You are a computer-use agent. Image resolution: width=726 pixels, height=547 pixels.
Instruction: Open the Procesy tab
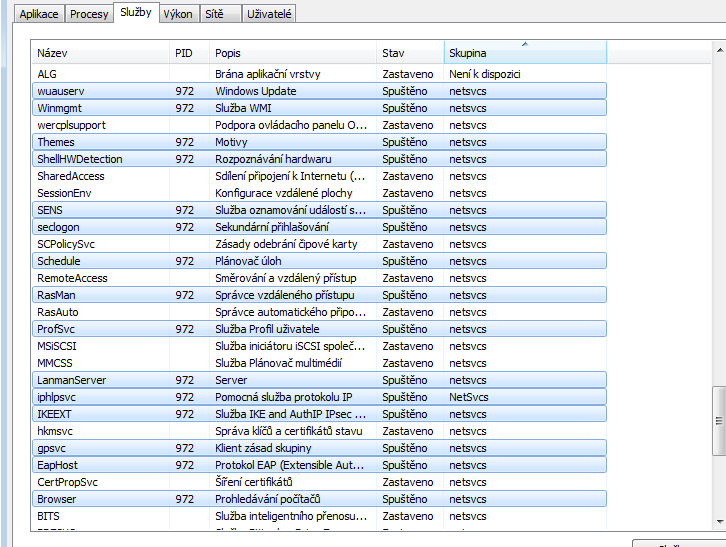[89, 14]
